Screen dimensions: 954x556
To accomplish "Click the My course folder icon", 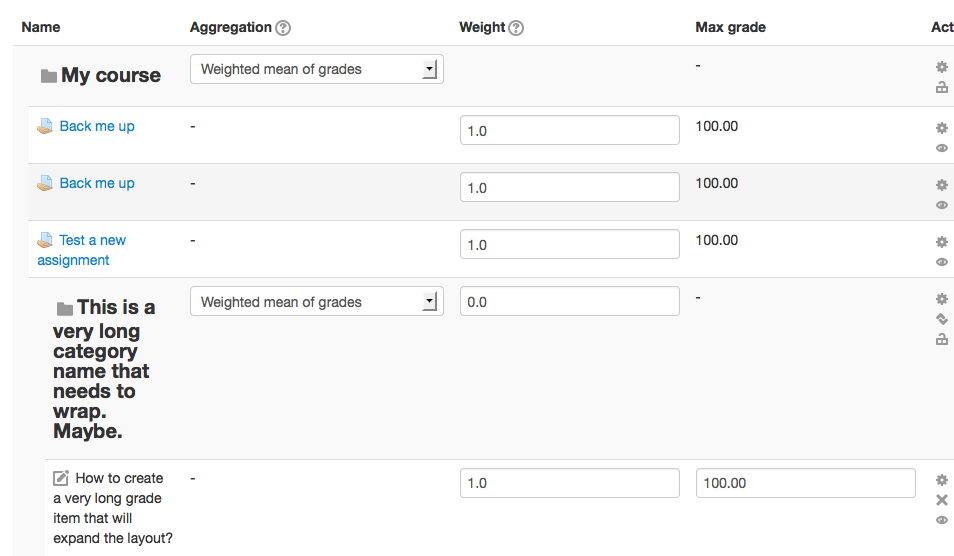I will coord(49,75).
